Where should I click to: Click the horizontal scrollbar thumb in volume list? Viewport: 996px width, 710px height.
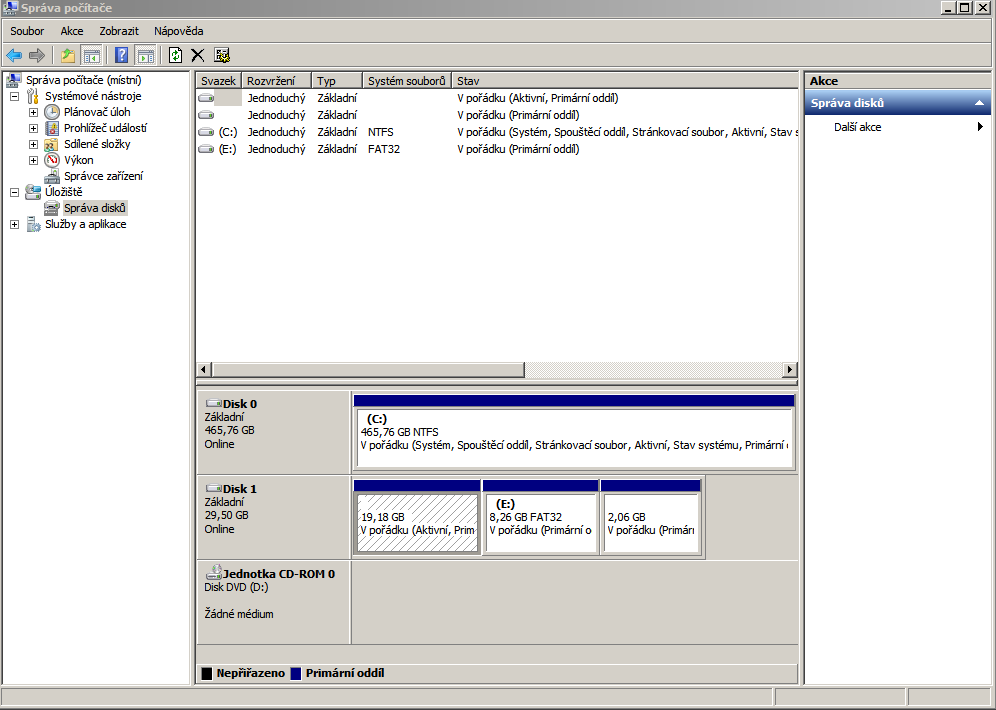point(368,370)
